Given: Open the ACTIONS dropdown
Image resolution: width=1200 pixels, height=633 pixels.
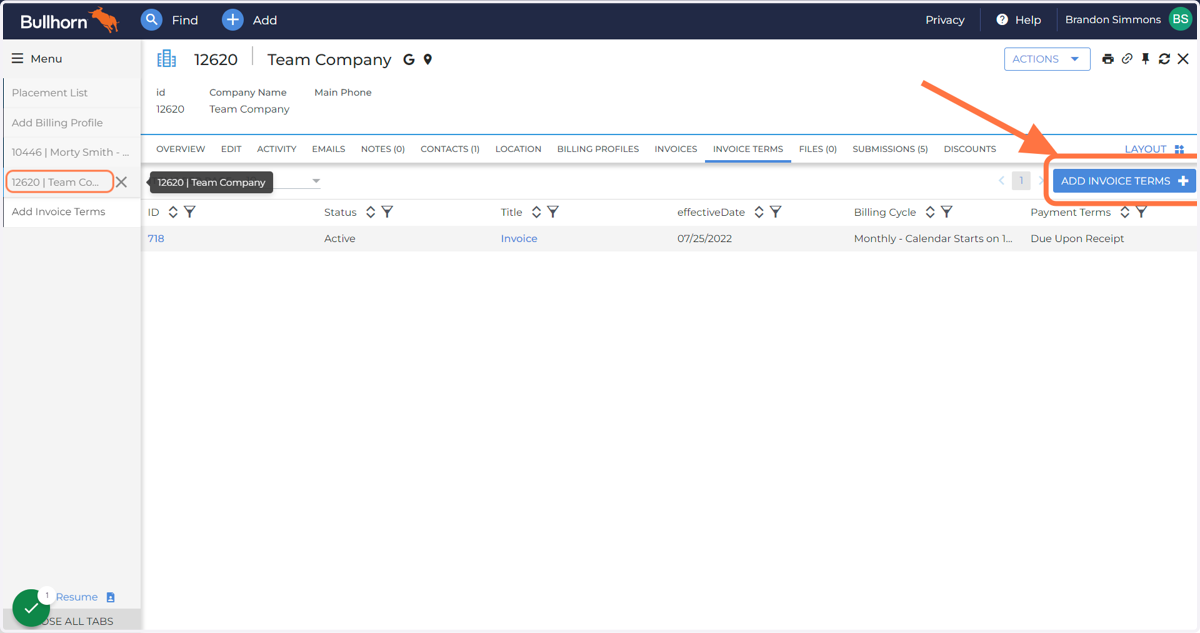Looking at the screenshot, I should tap(1046, 59).
